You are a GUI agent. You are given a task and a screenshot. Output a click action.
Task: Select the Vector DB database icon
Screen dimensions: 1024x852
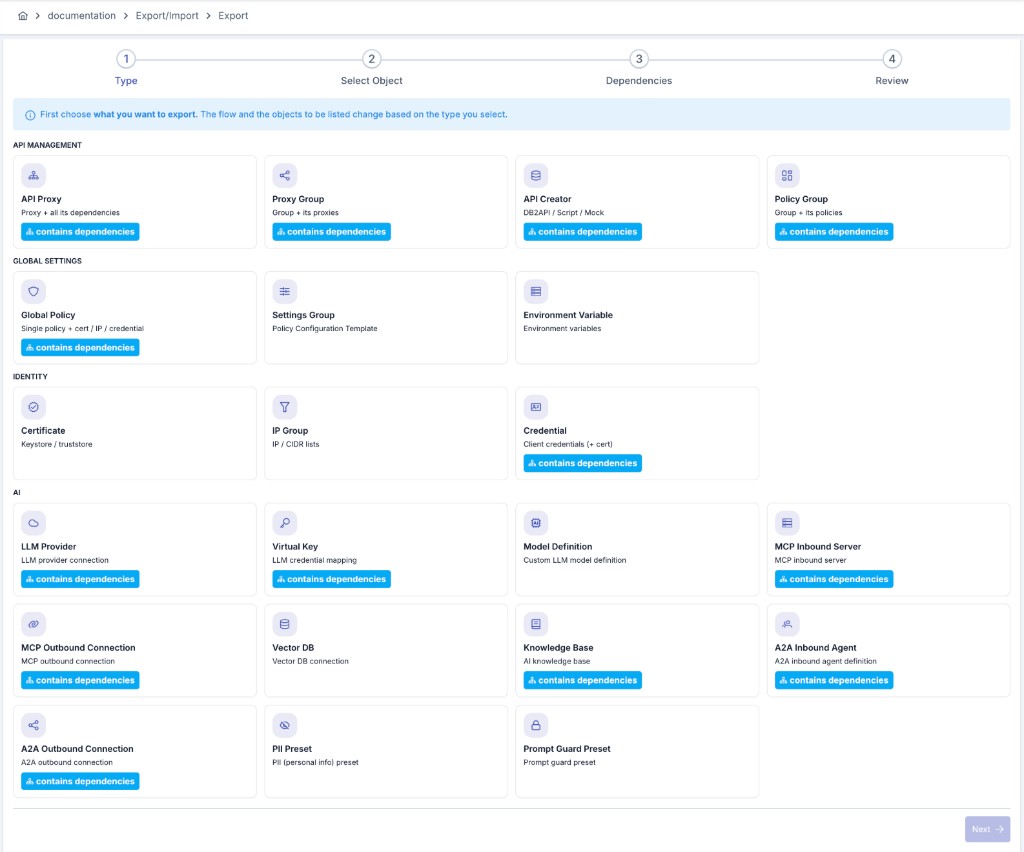coord(285,624)
